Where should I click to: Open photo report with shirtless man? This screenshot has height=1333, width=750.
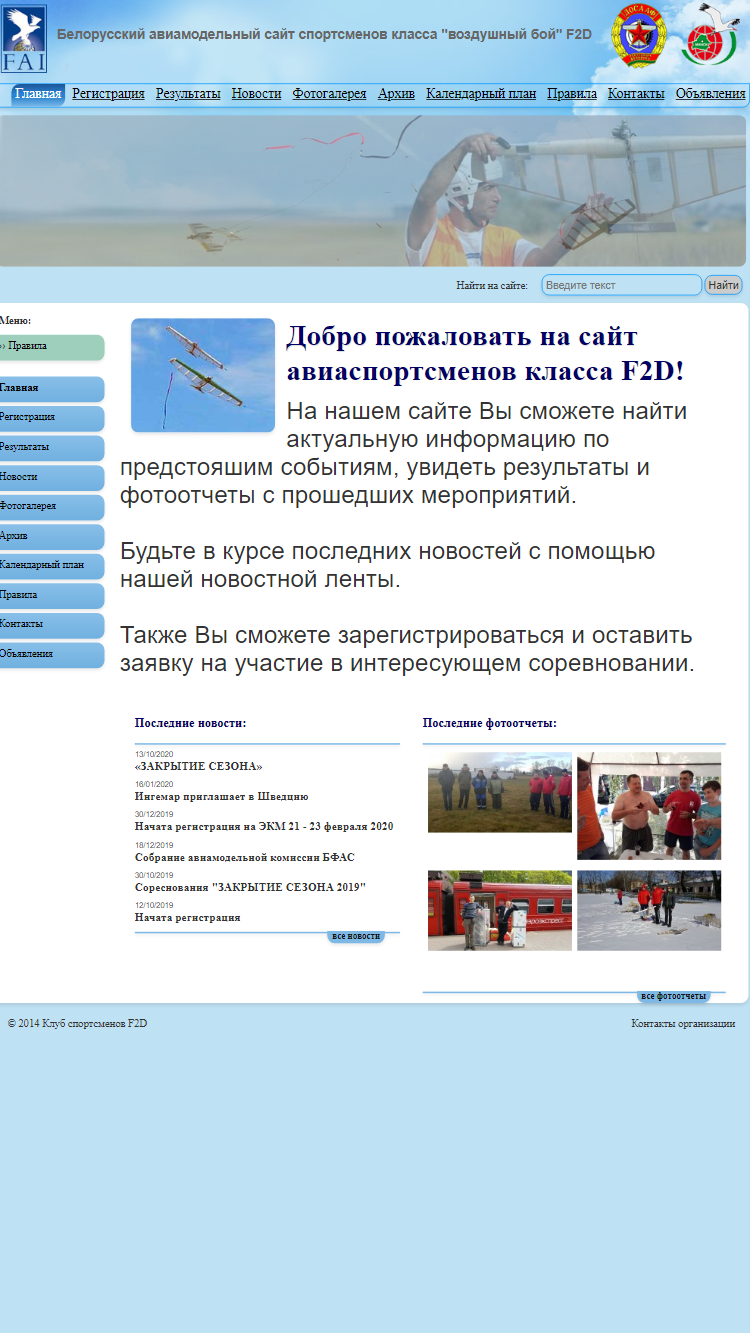[649, 806]
